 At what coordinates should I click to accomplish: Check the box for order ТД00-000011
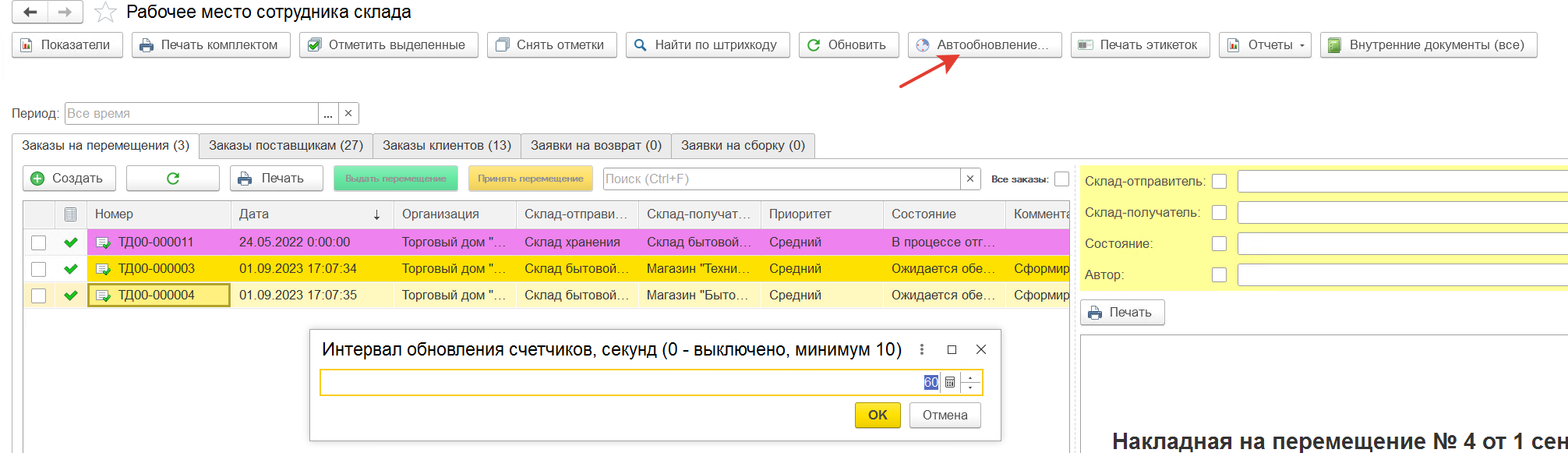pos(38,242)
